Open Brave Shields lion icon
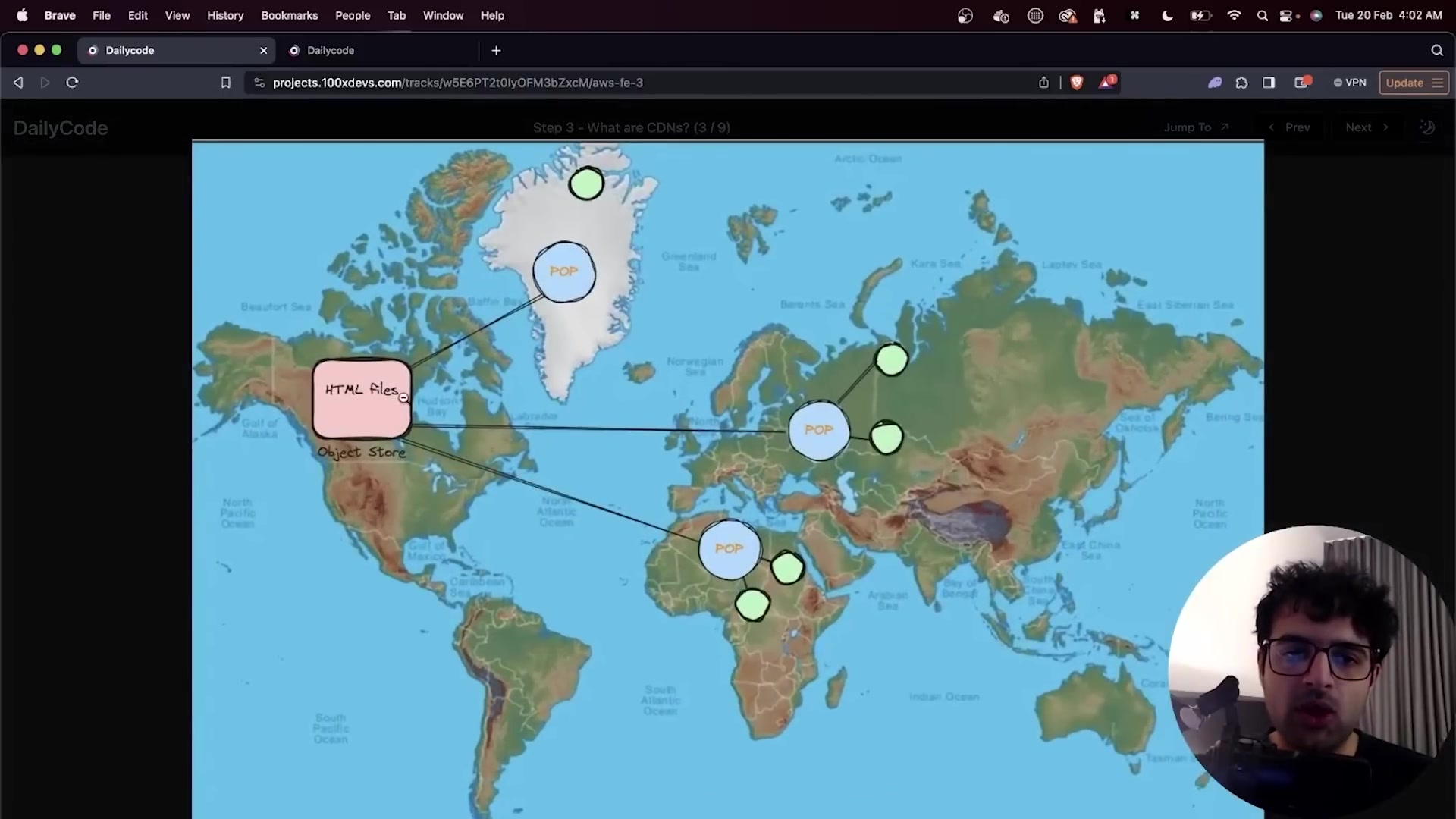The image size is (1456, 819). coord(1076,83)
